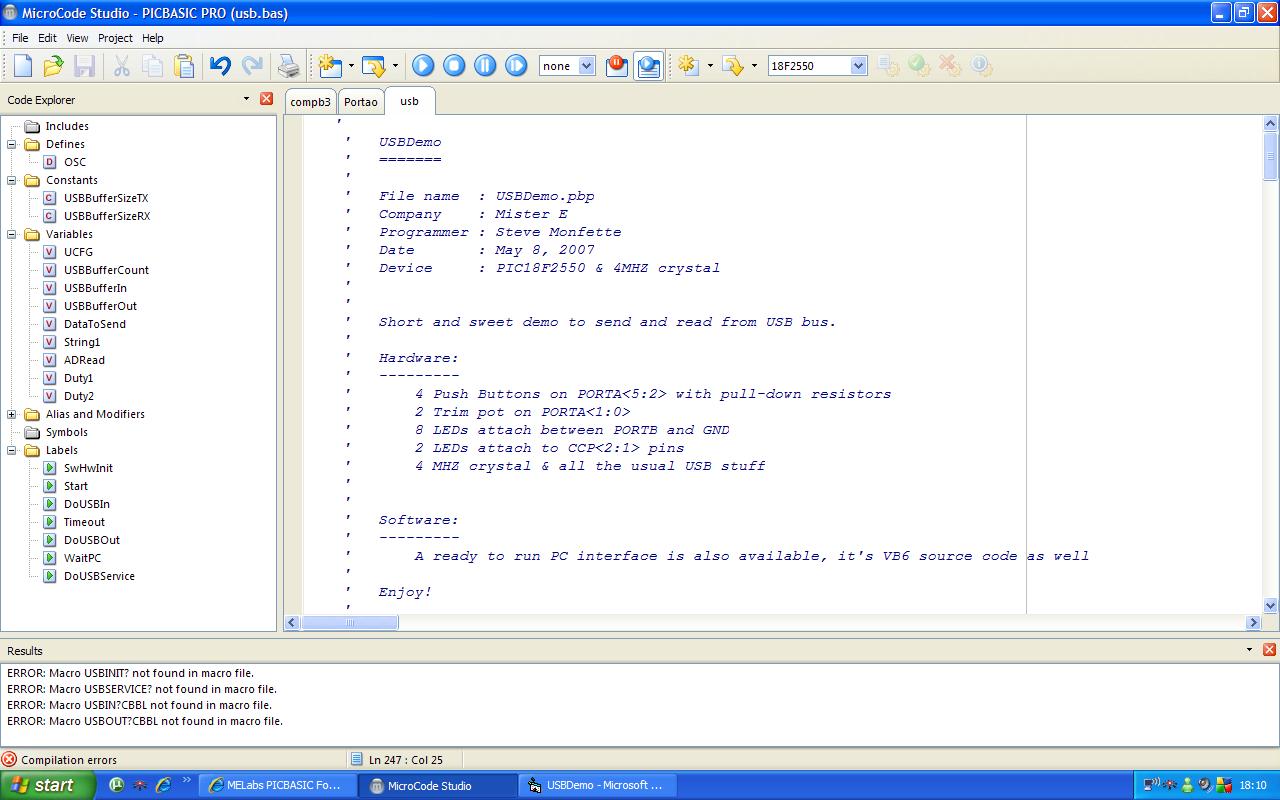Redo the last undone edit
The width and height of the screenshot is (1280, 800).
pos(252,66)
